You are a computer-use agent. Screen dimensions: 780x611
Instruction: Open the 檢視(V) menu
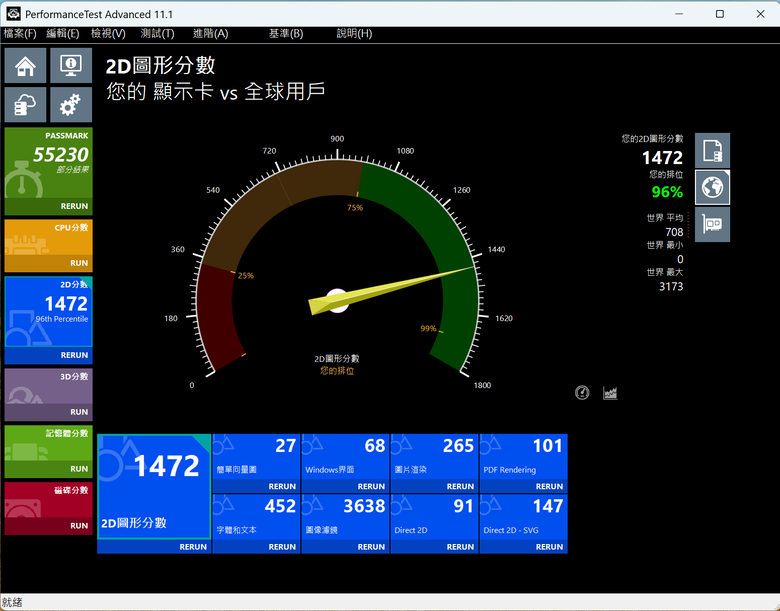108,34
